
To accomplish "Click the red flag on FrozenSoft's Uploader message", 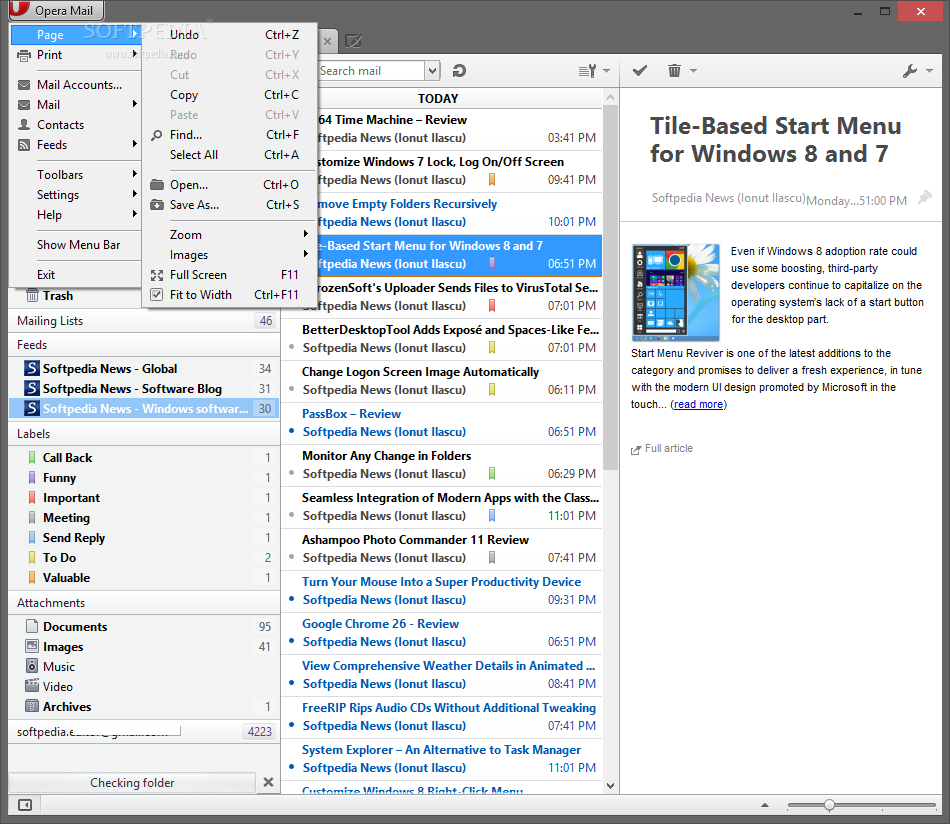I will coord(492,305).
